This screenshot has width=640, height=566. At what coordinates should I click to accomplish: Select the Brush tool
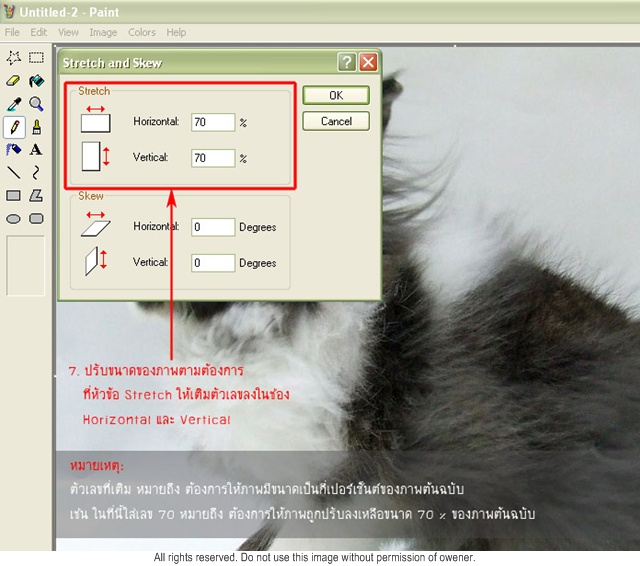tap(37, 127)
